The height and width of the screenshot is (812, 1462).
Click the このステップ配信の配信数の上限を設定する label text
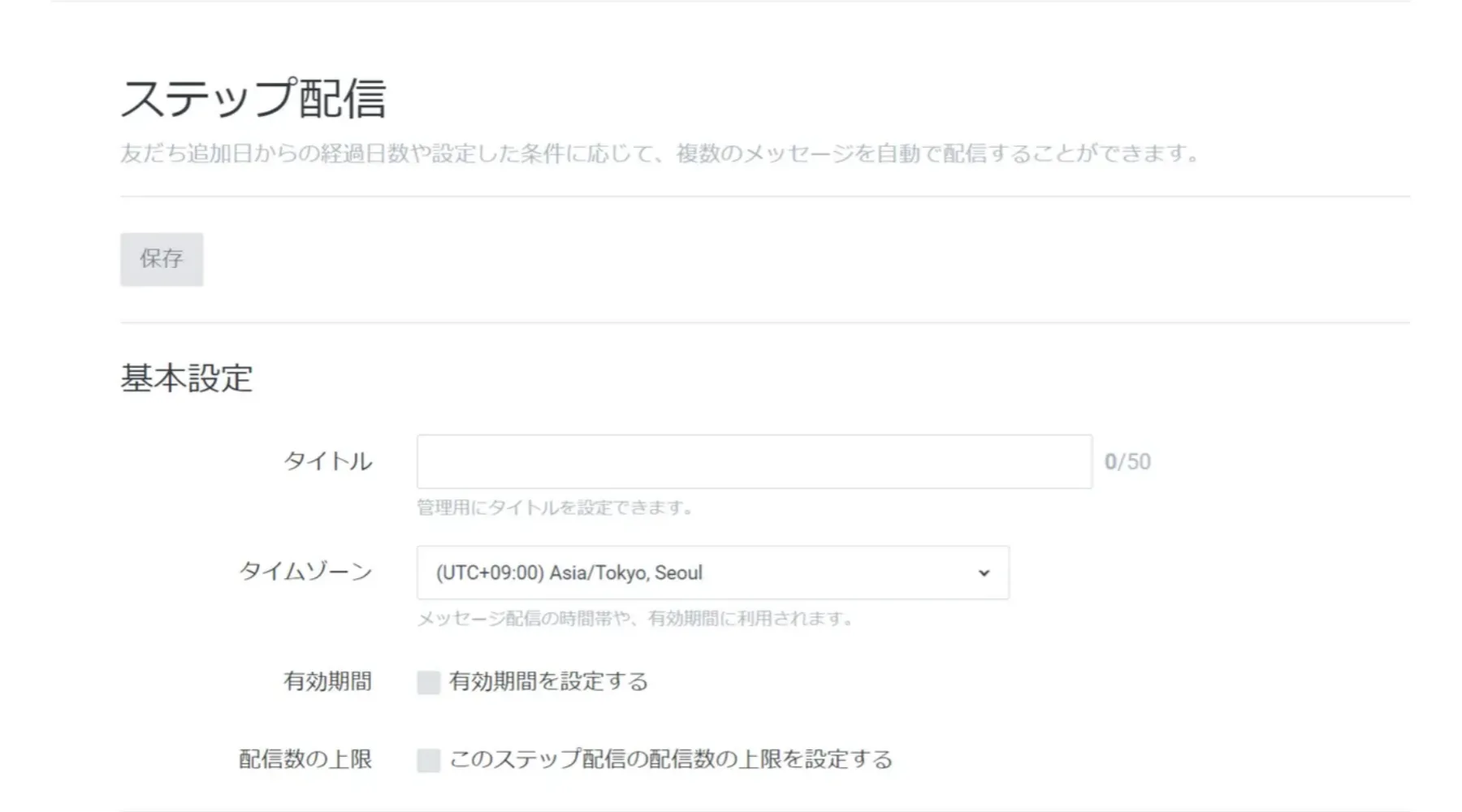coord(670,759)
